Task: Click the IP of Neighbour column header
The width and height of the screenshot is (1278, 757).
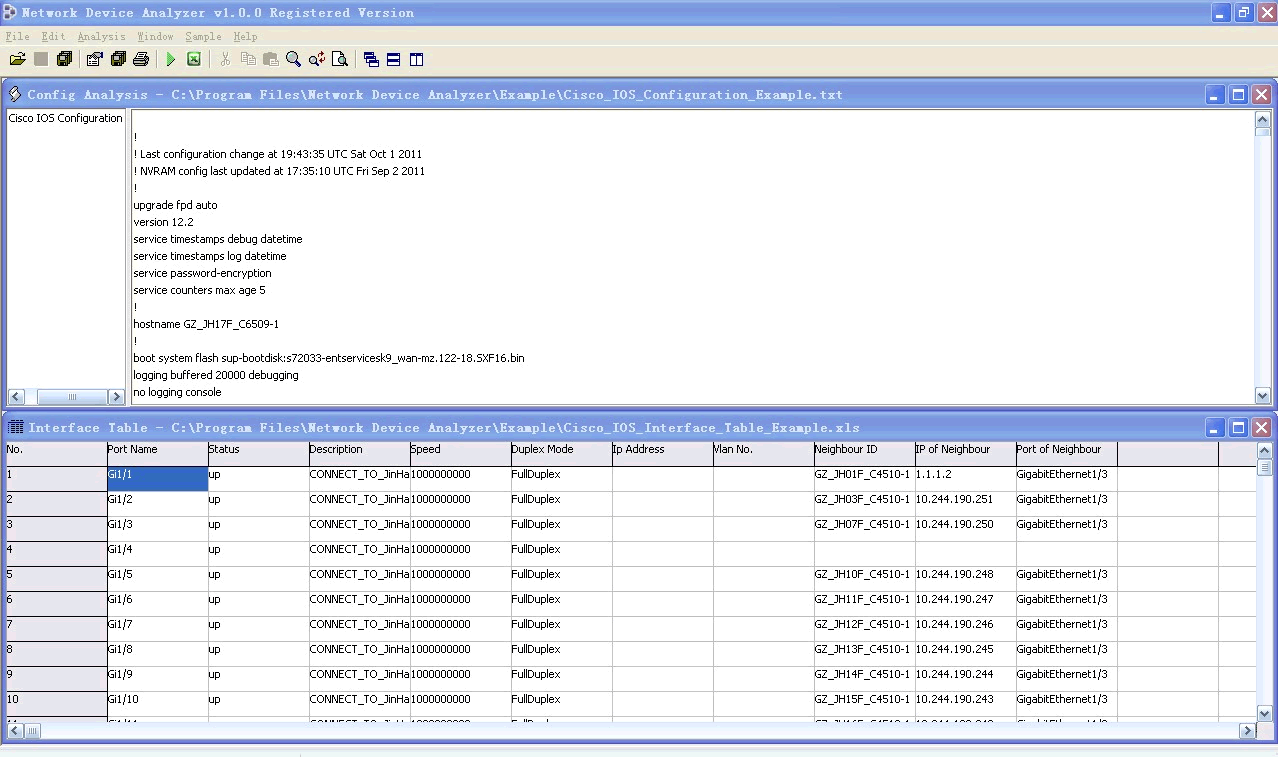Action: coord(966,454)
